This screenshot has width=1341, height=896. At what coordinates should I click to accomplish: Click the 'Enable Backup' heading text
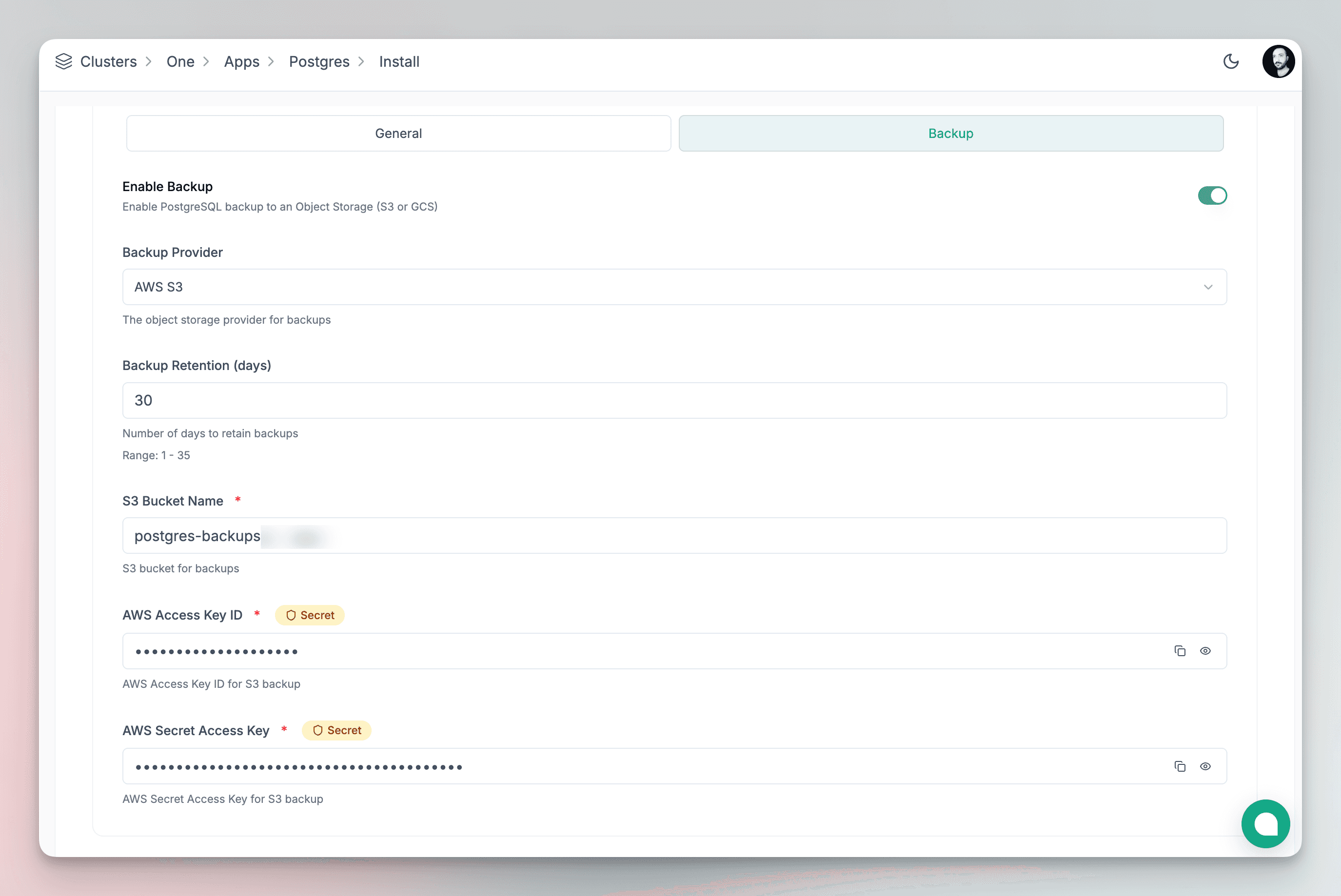(x=167, y=186)
